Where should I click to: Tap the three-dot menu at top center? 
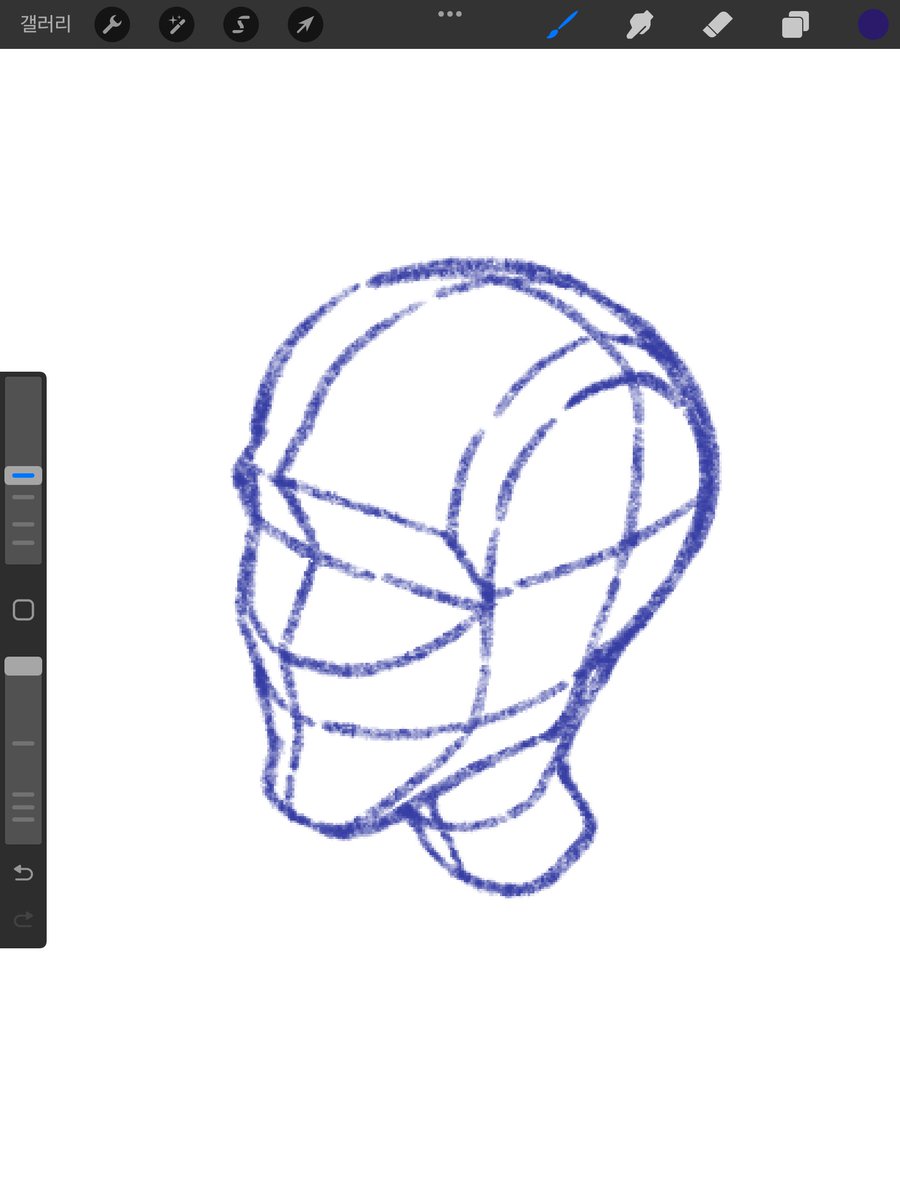[450, 14]
